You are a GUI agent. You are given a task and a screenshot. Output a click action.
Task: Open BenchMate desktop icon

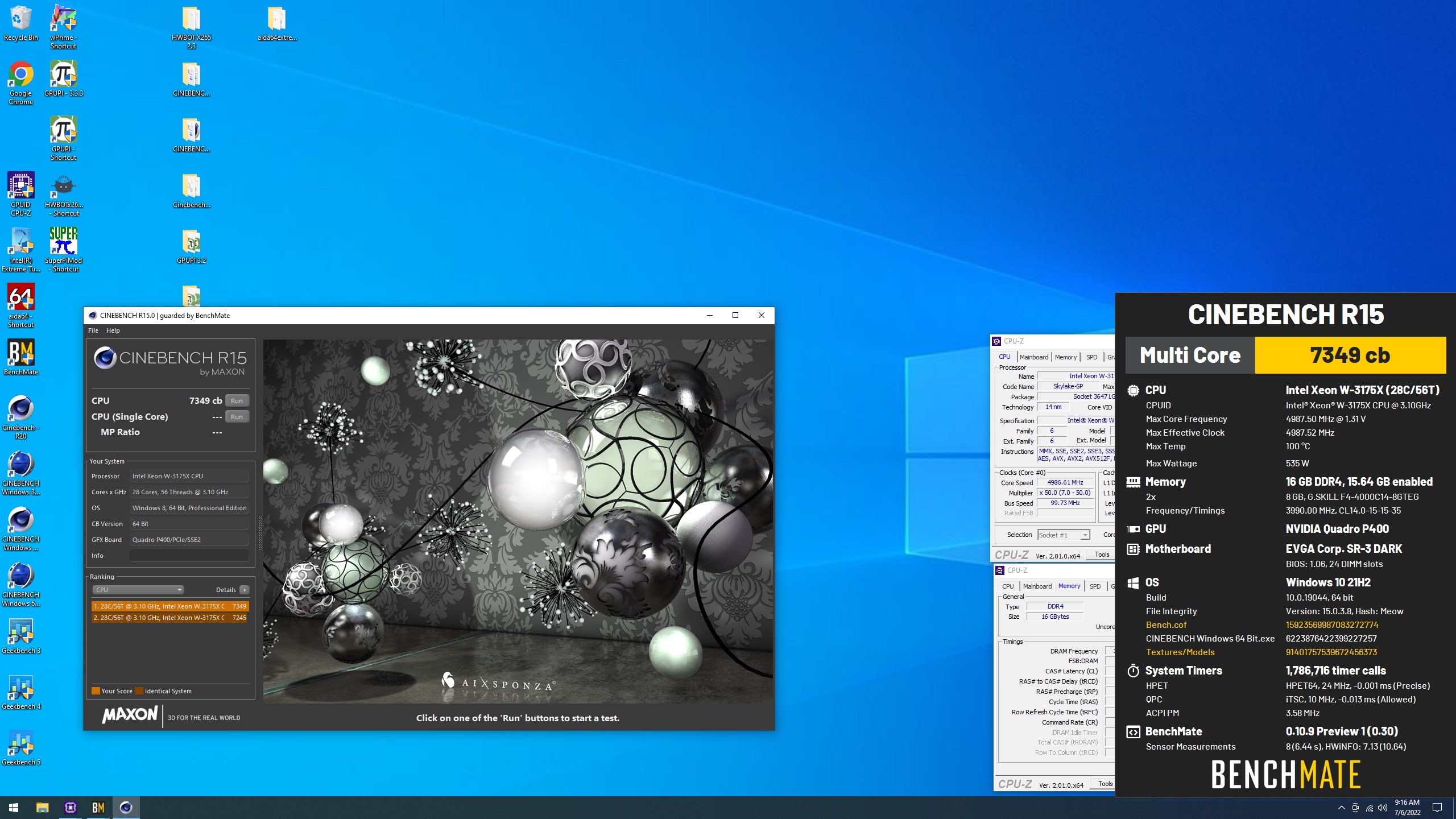click(x=21, y=358)
